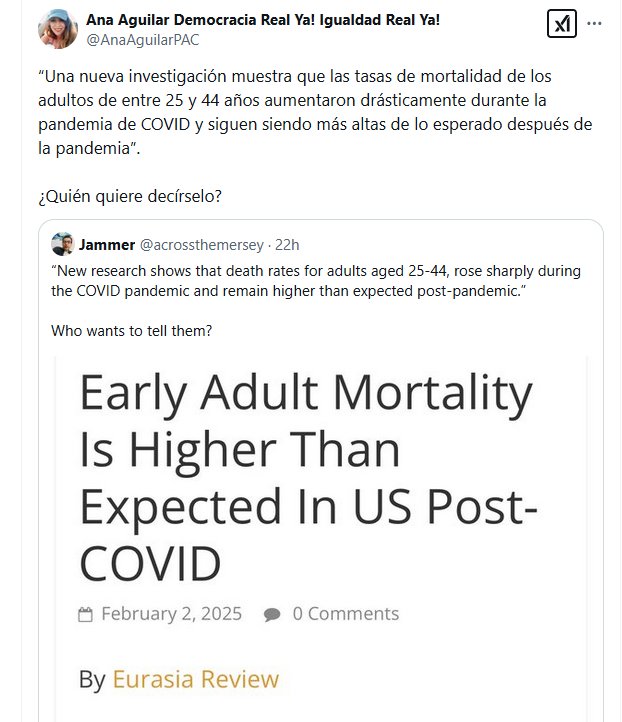Click the Jammer display name

(107, 244)
